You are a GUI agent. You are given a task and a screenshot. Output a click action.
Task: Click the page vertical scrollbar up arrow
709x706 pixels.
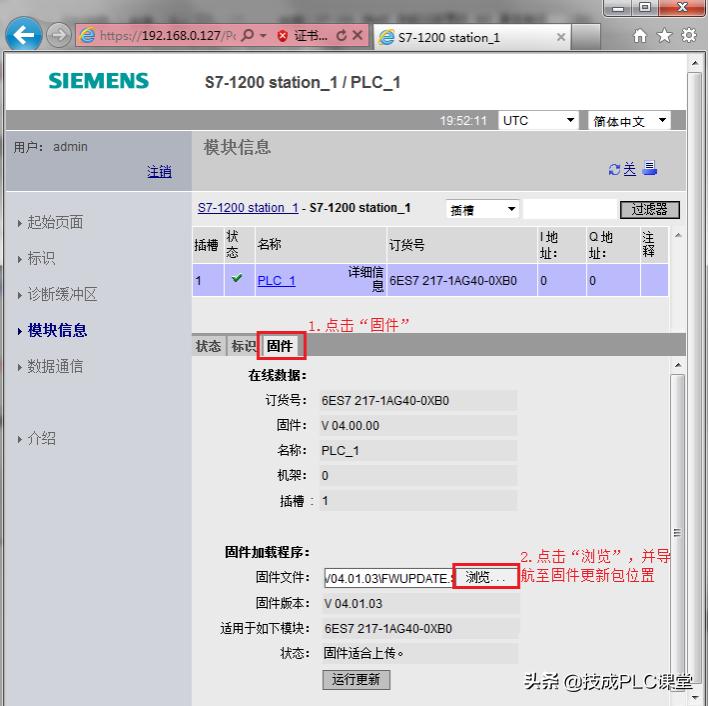(x=695, y=63)
